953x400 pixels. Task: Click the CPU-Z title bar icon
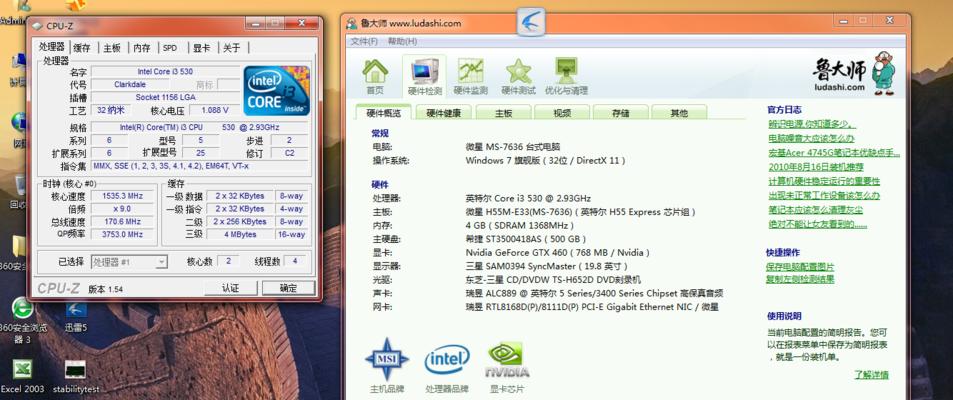click(37, 26)
